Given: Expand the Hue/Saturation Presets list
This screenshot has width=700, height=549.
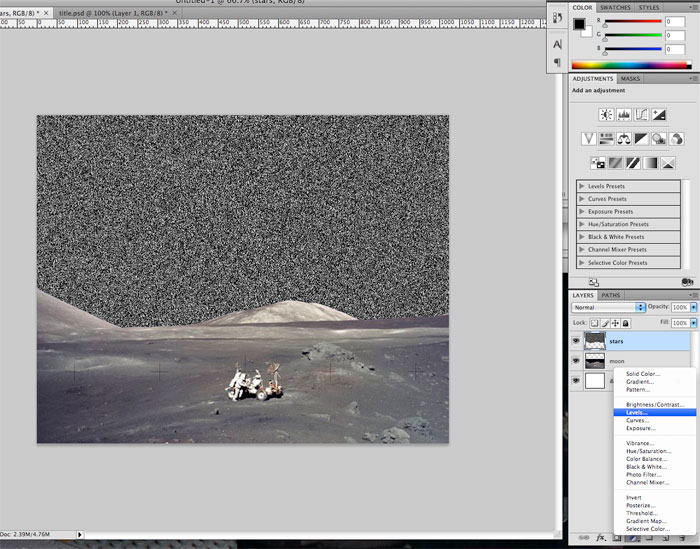Looking at the screenshot, I should [582, 224].
